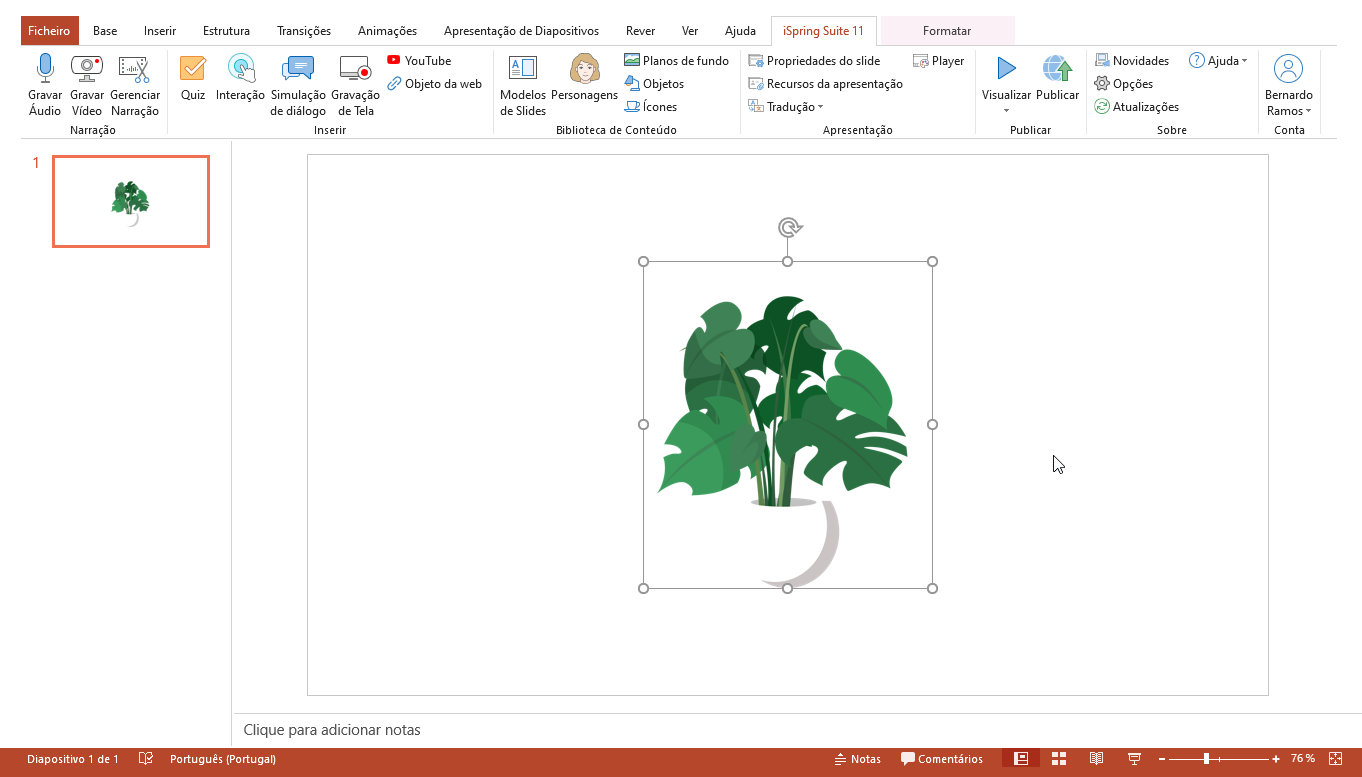Click Propriedades do slide button
The image size is (1362, 777).
(x=815, y=61)
